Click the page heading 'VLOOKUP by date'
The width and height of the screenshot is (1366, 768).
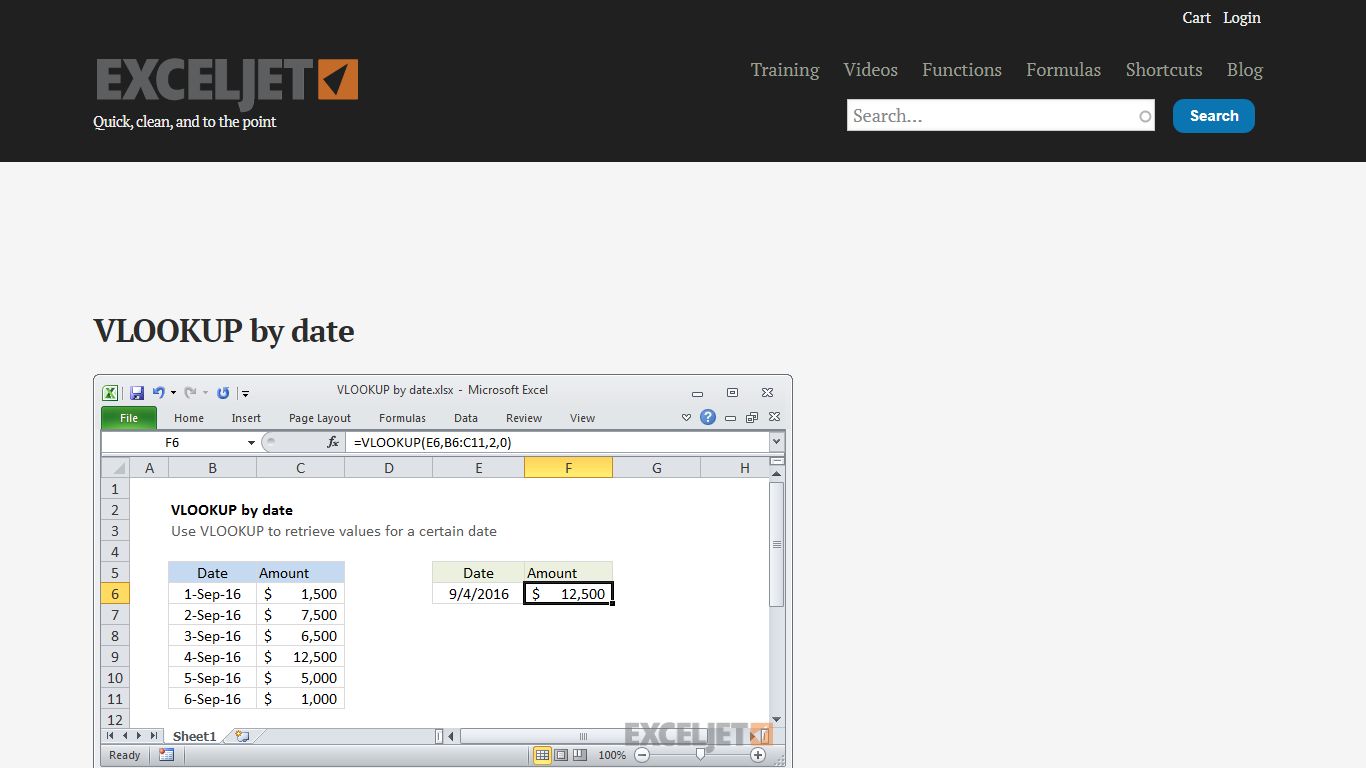224,331
